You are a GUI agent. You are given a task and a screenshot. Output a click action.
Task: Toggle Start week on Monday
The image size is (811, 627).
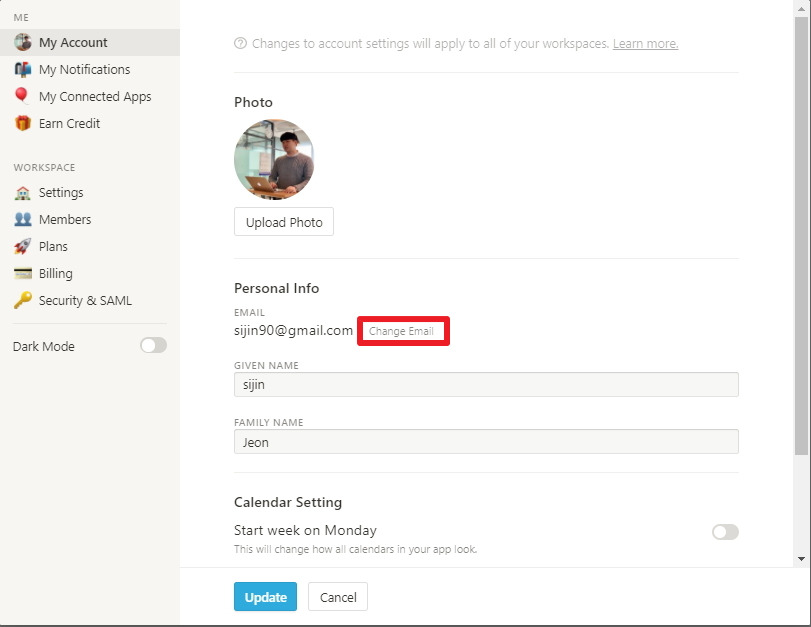[725, 532]
